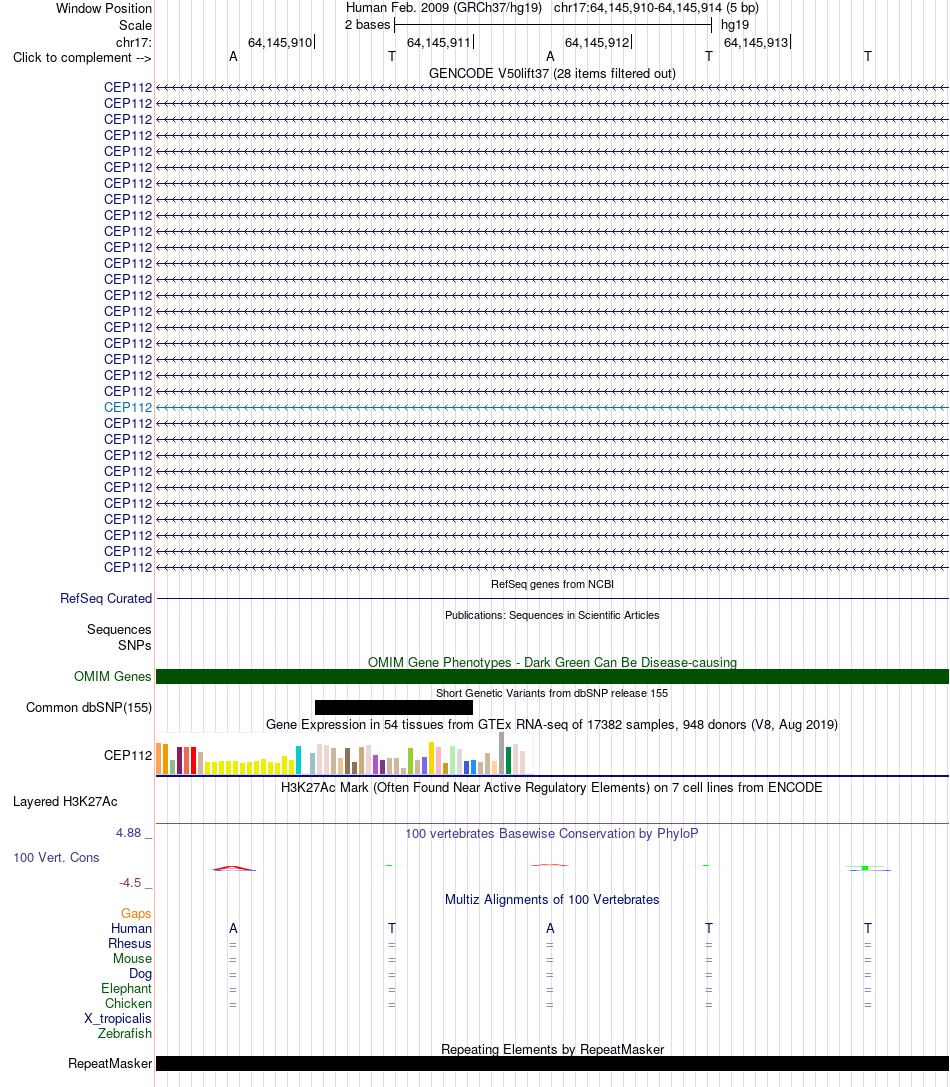Click the Dog alignment row label

(140, 973)
